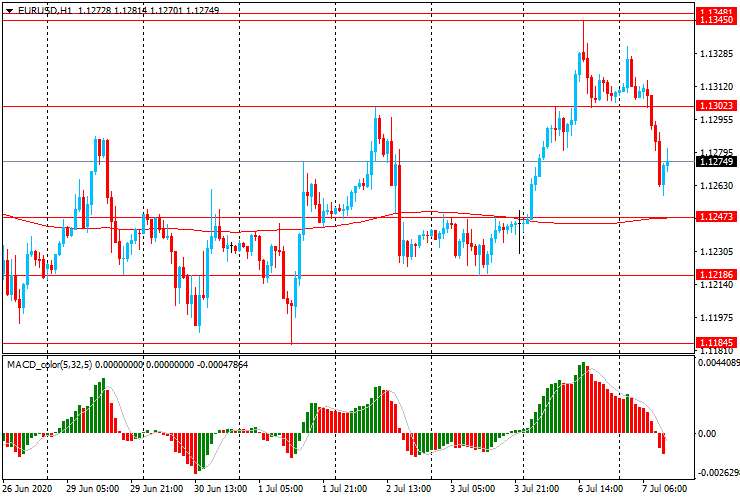This screenshot has height=500, width=740.
Task: Click the -0.002629 MACD scale minimum value
Action: (718, 473)
